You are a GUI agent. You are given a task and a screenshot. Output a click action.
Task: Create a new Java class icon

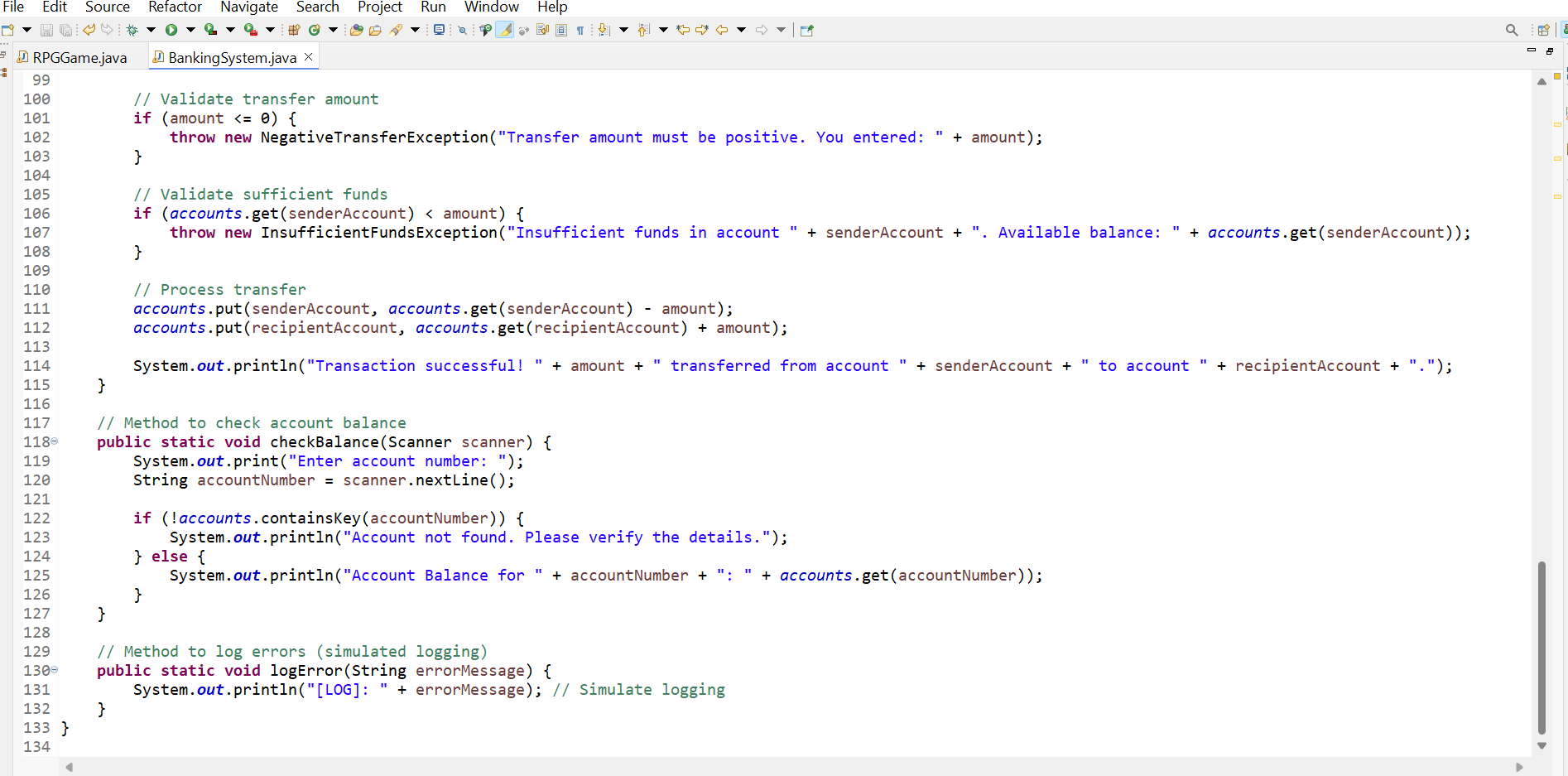(315, 30)
